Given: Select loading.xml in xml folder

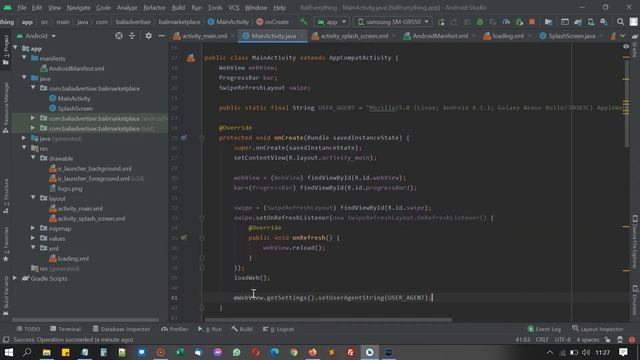Looking at the screenshot, I should [73, 258].
